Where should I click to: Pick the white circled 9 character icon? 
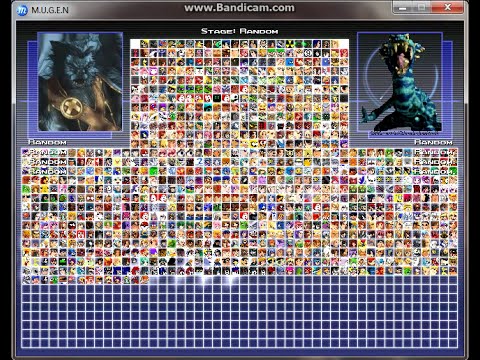tap(308, 53)
